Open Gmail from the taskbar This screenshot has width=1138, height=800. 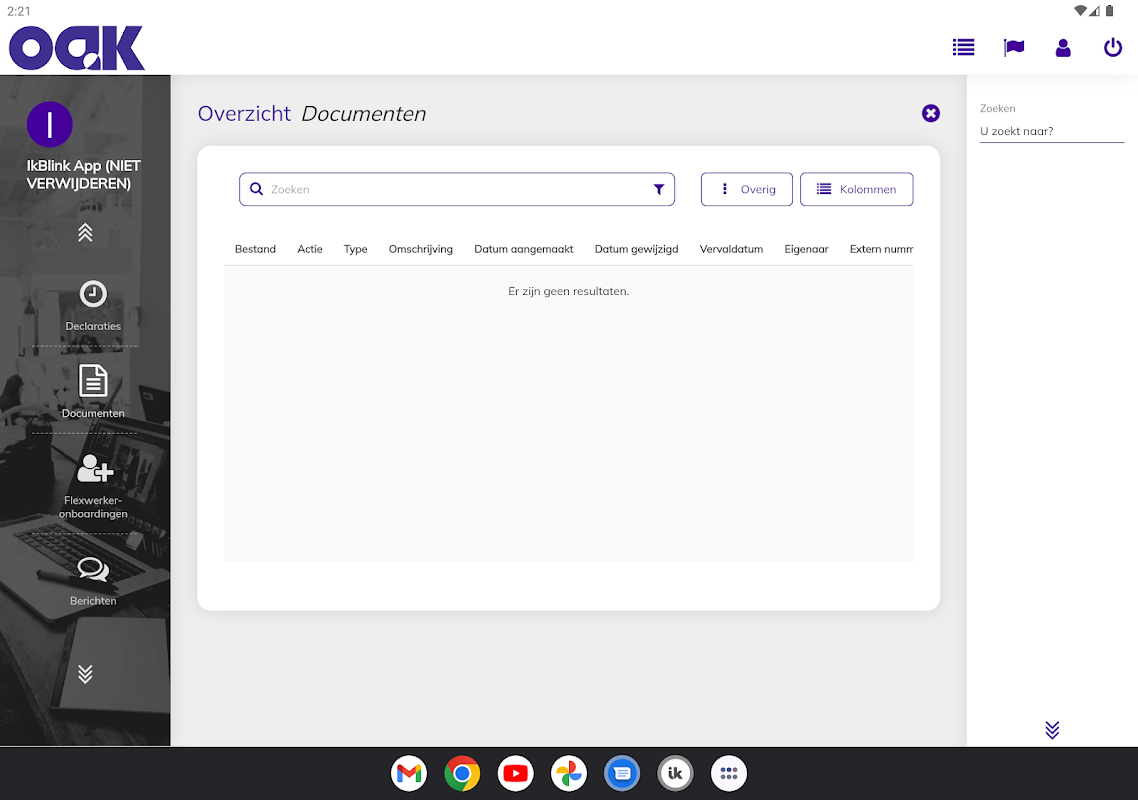click(409, 774)
